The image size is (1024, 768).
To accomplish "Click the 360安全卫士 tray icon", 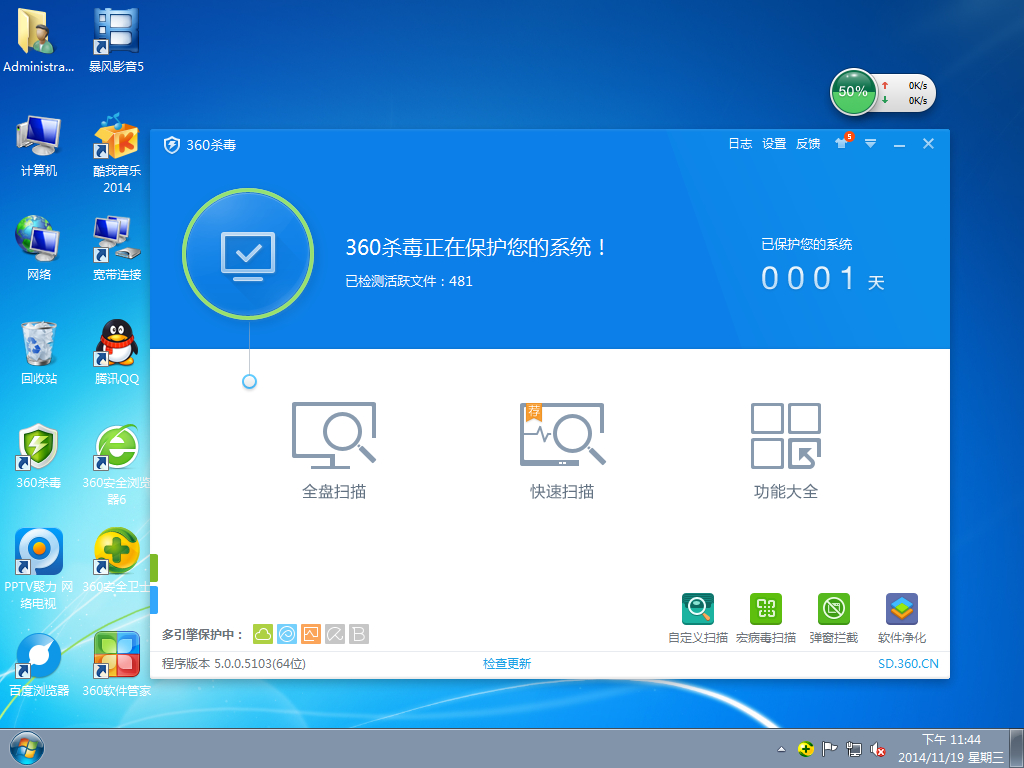I will 806,749.
